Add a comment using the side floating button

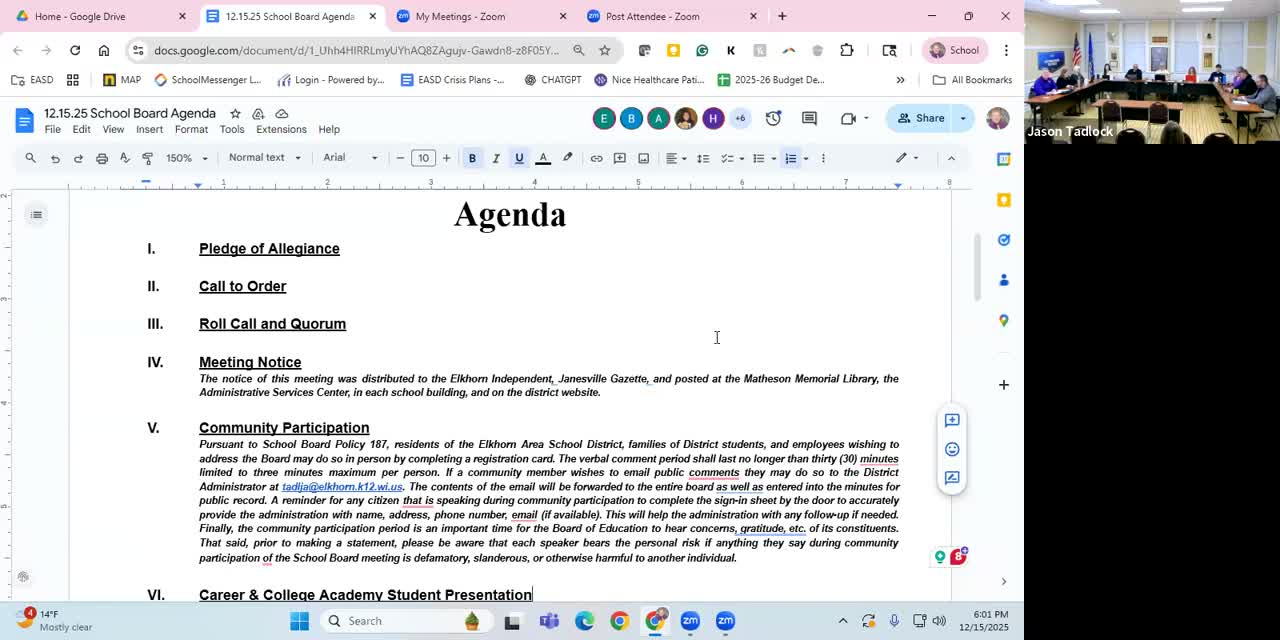[x=952, y=420]
